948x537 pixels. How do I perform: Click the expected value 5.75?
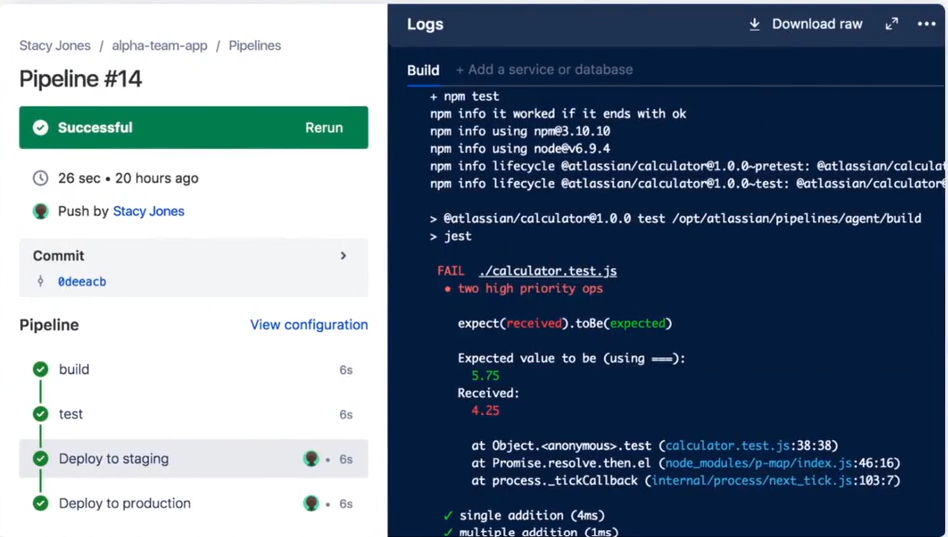point(485,376)
